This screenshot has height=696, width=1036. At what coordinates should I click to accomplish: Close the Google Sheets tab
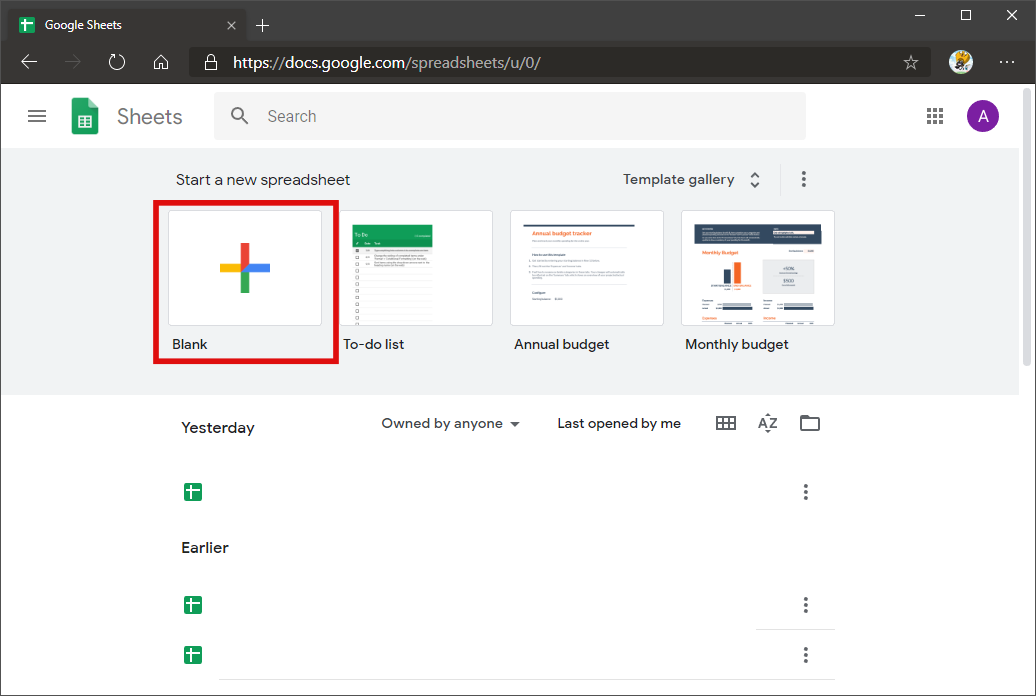231,25
